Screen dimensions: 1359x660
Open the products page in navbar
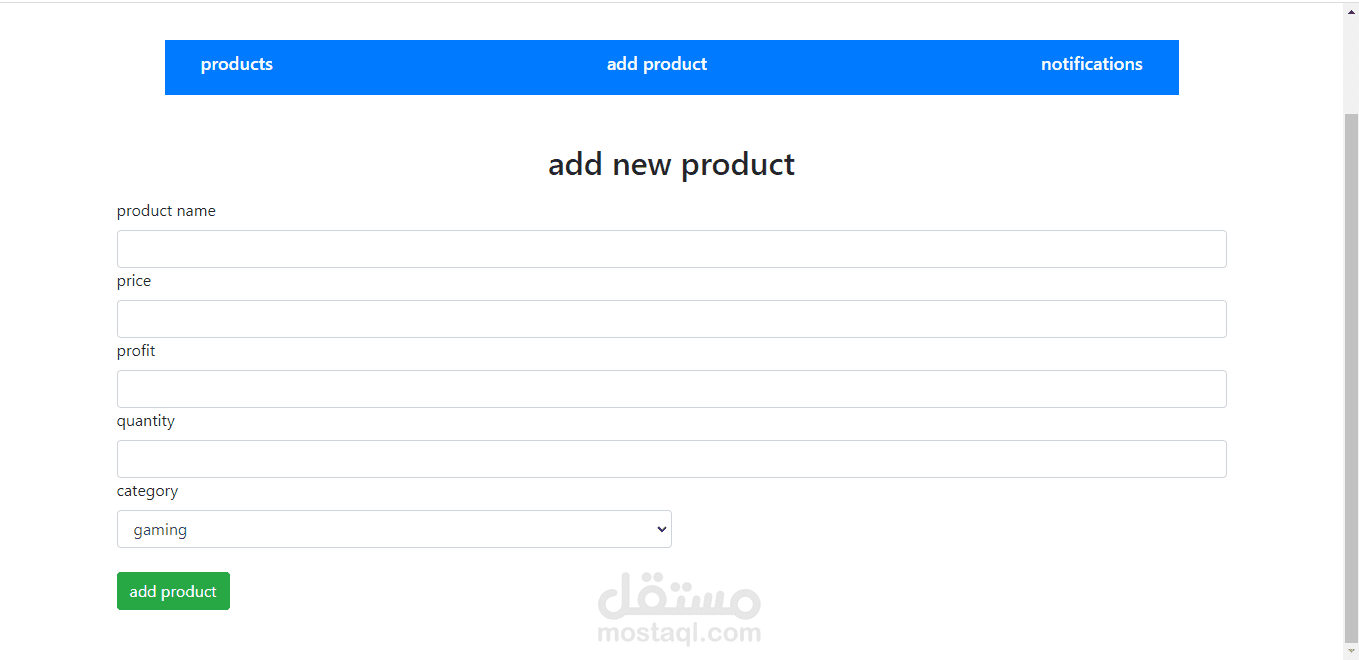236,64
